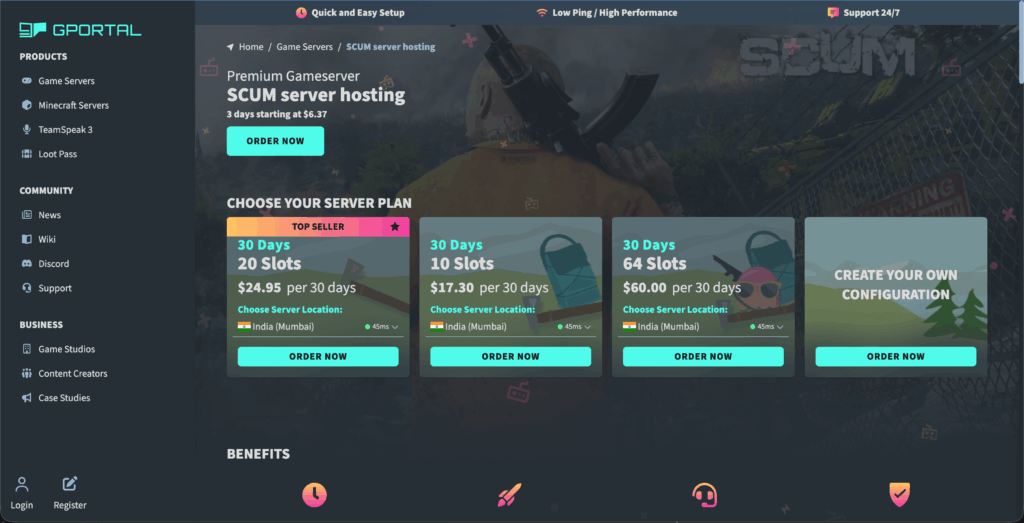The height and width of the screenshot is (523, 1024).
Task: Open the Wiki menu item
Action: point(47,239)
